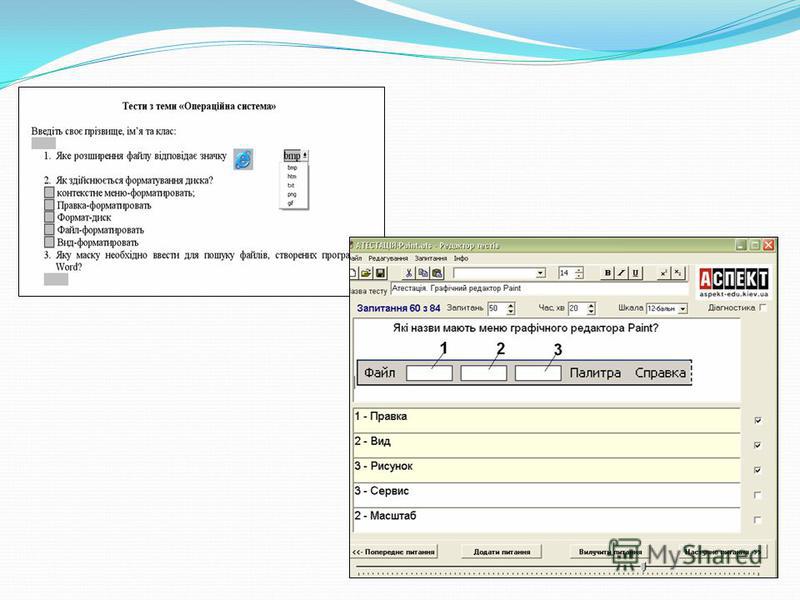The width and height of the screenshot is (800, 600).
Task: Toggle the checkbox for answer 2 - Вид
Action: click(x=758, y=445)
